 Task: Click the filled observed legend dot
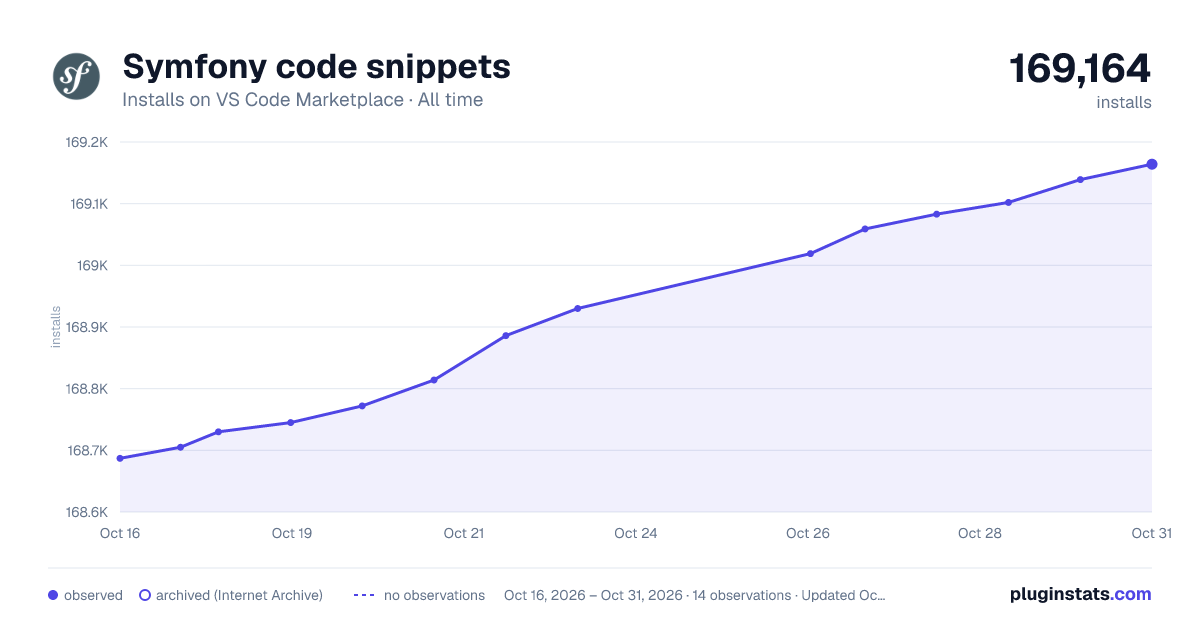click(x=53, y=595)
